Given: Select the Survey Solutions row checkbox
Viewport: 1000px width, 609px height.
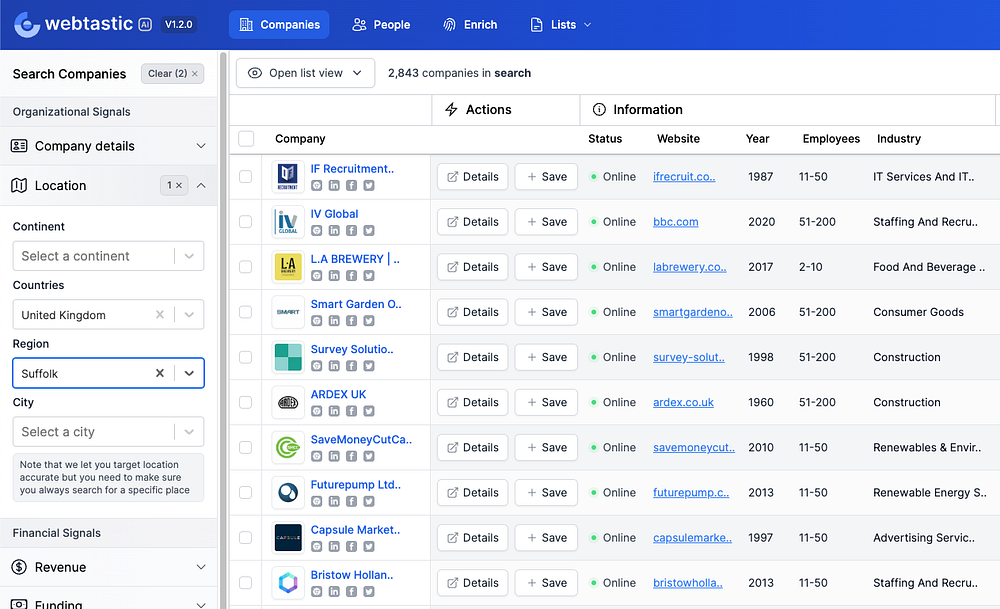Looking at the screenshot, I should pyautogui.click(x=246, y=357).
